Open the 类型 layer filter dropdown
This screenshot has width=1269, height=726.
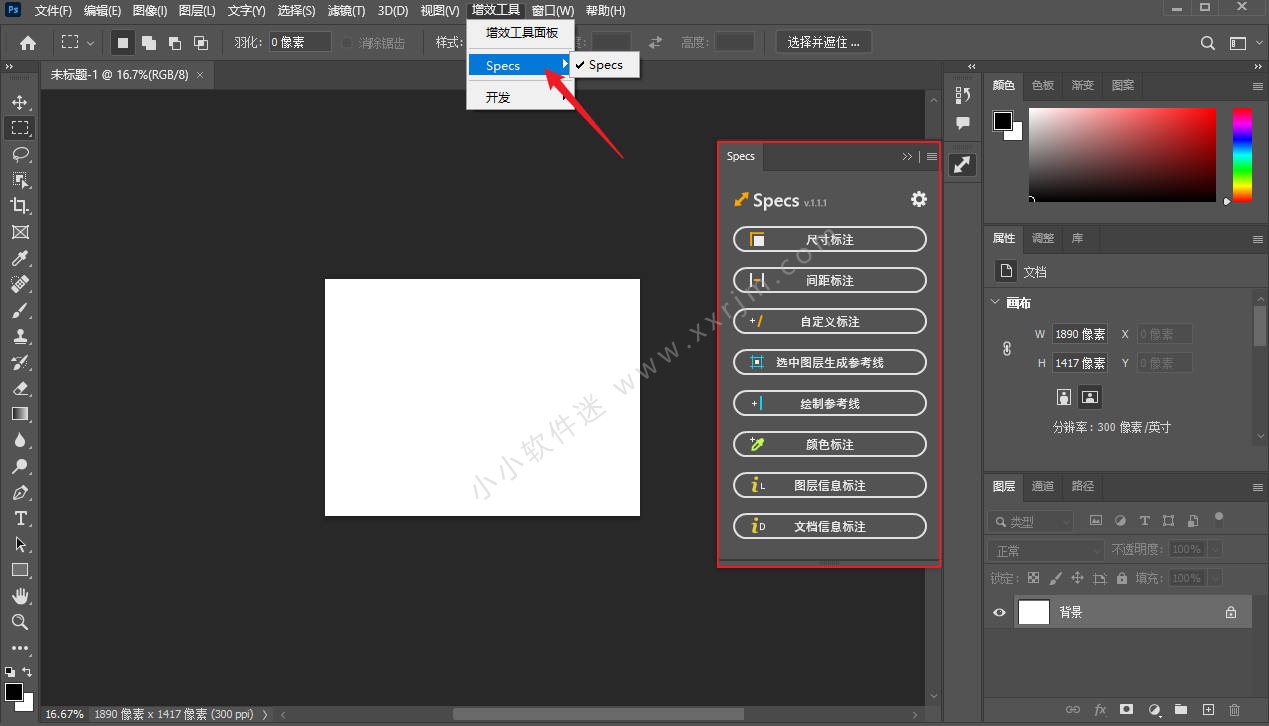click(1030, 521)
